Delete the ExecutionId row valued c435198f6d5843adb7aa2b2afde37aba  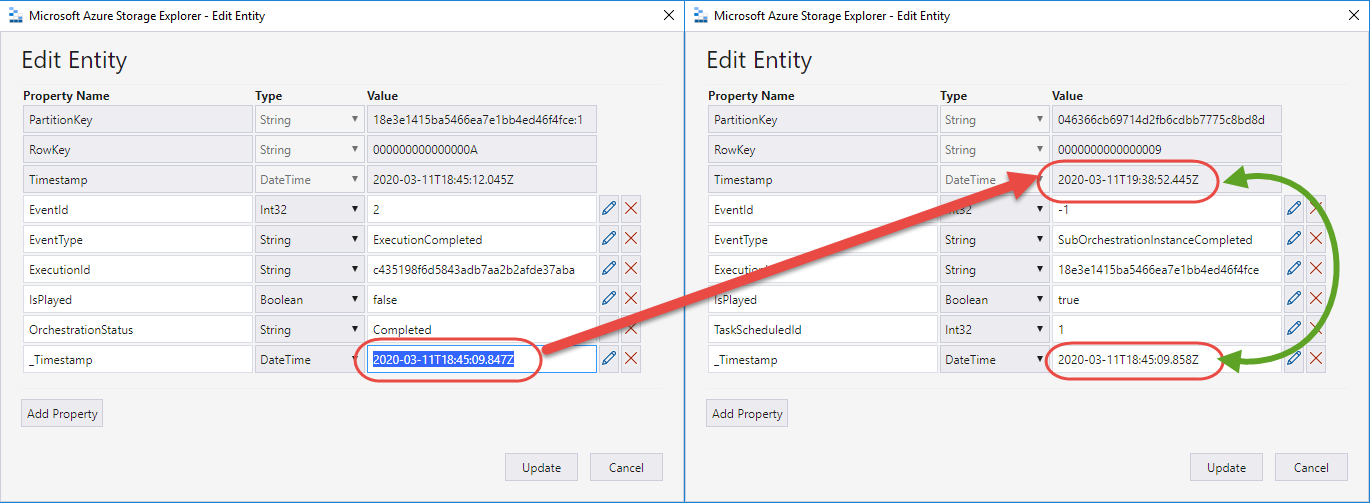pos(631,269)
